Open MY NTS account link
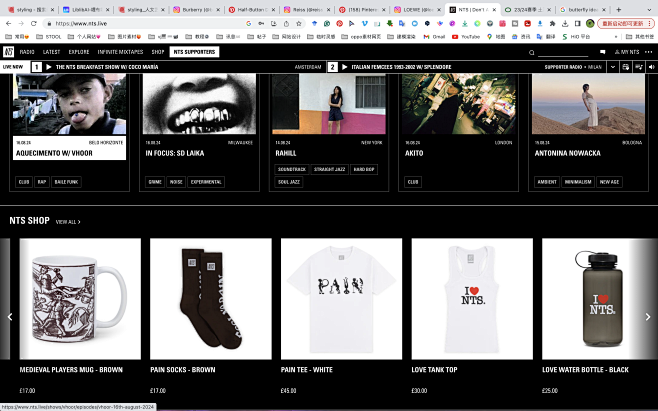658x411 pixels. pyautogui.click(x=627, y=52)
